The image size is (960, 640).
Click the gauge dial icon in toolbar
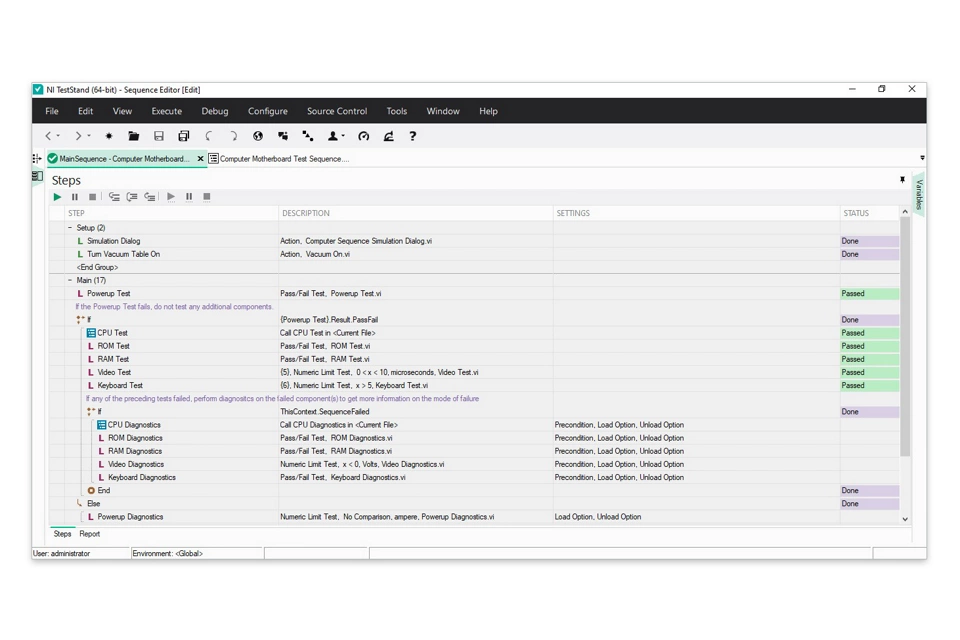point(364,136)
